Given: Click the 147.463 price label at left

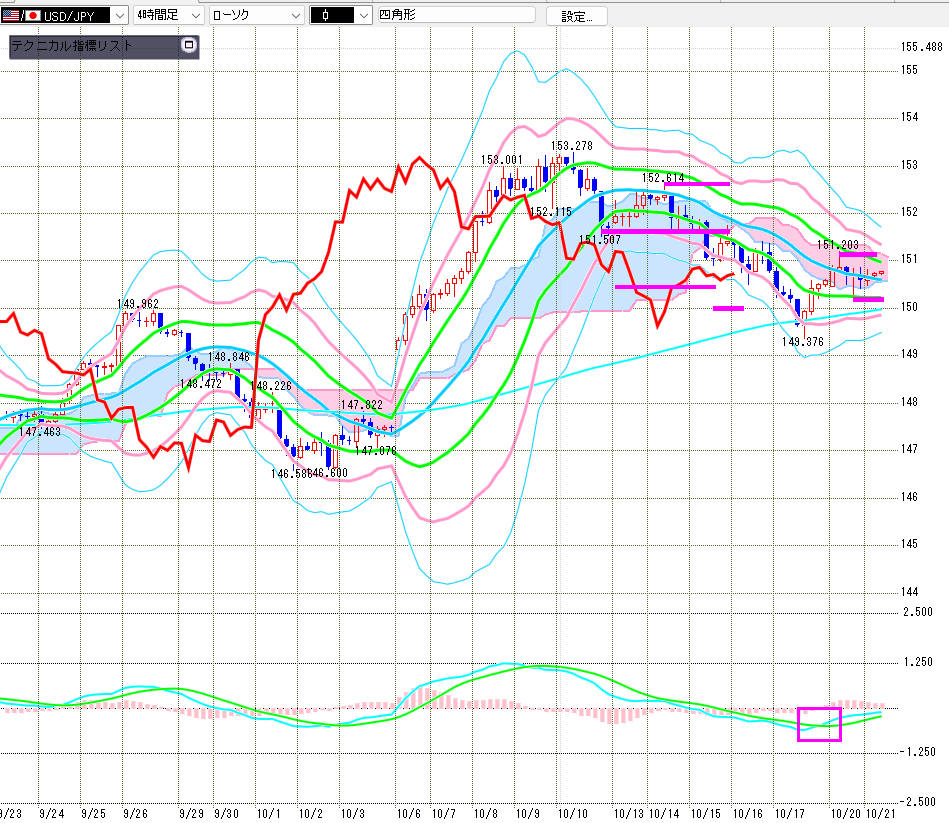Looking at the screenshot, I should pos(40,430).
